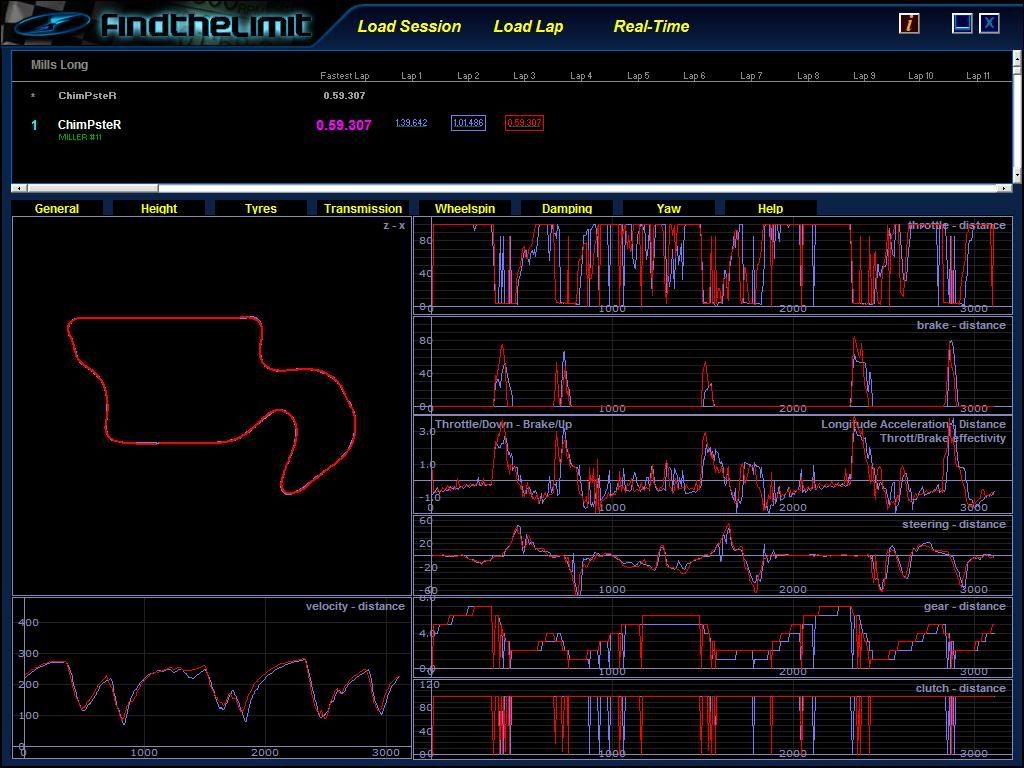Close the FindTheLimit window
This screenshot has width=1024, height=768.
pos(989,24)
